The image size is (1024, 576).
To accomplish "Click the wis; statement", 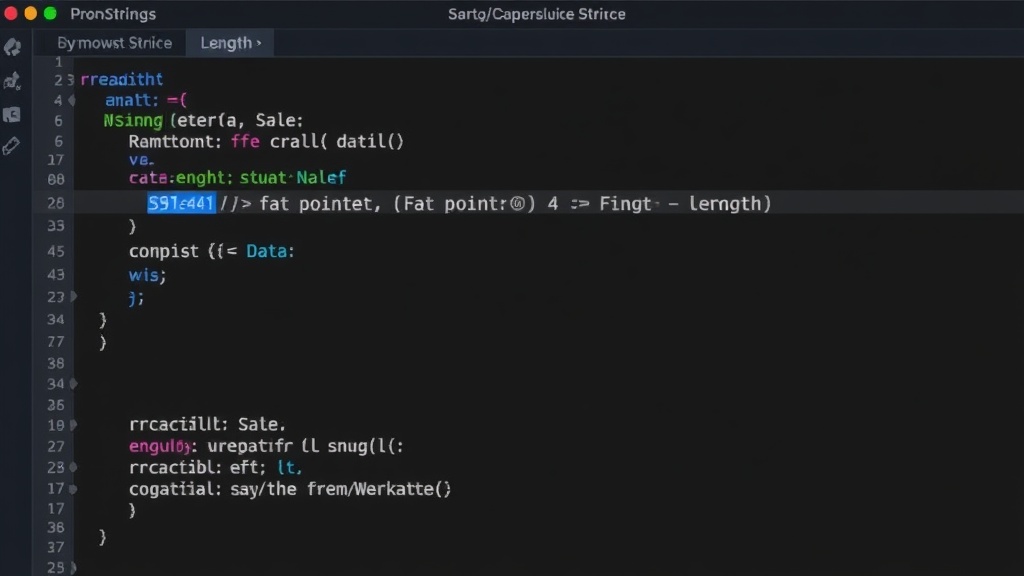I will pos(148,275).
